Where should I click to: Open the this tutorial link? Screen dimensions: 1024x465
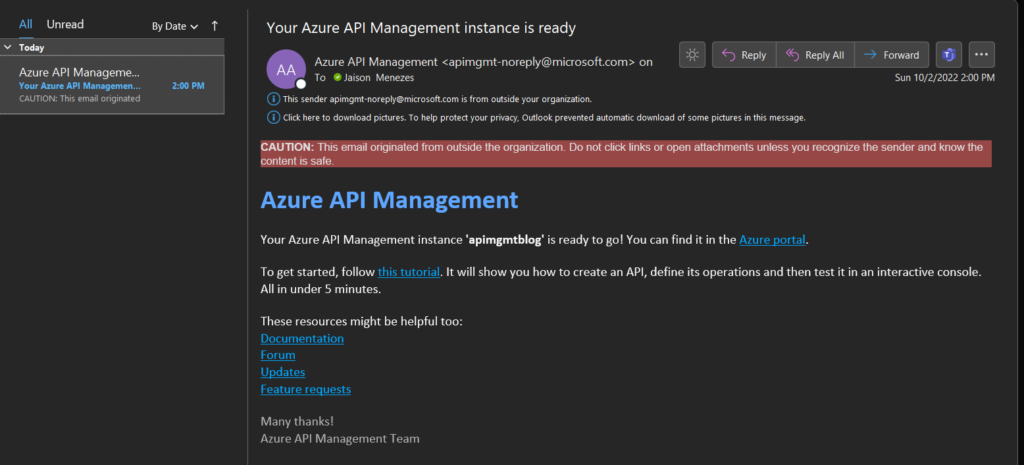[409, 272]
